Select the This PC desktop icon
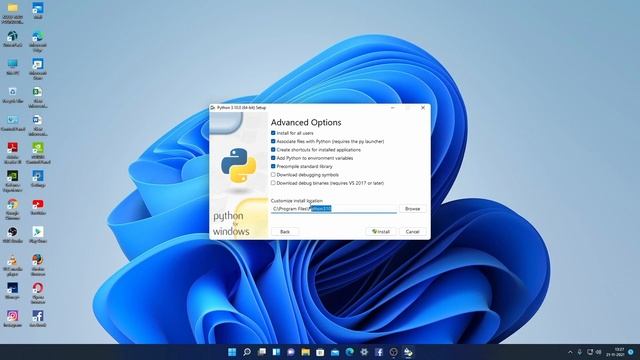 click(13, 67)
